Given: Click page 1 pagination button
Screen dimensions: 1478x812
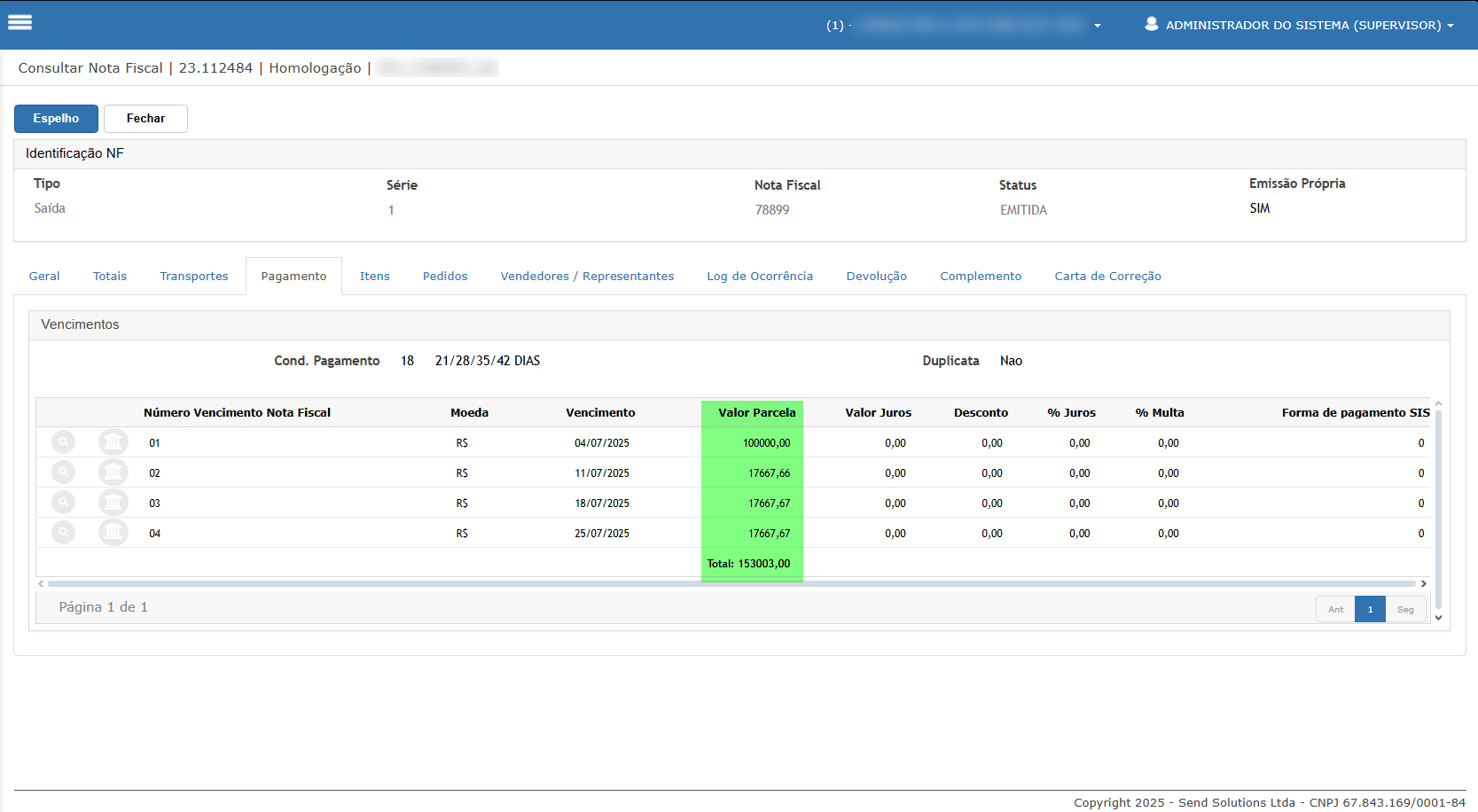Looking at the screenshot, I should click(1370, 609).
